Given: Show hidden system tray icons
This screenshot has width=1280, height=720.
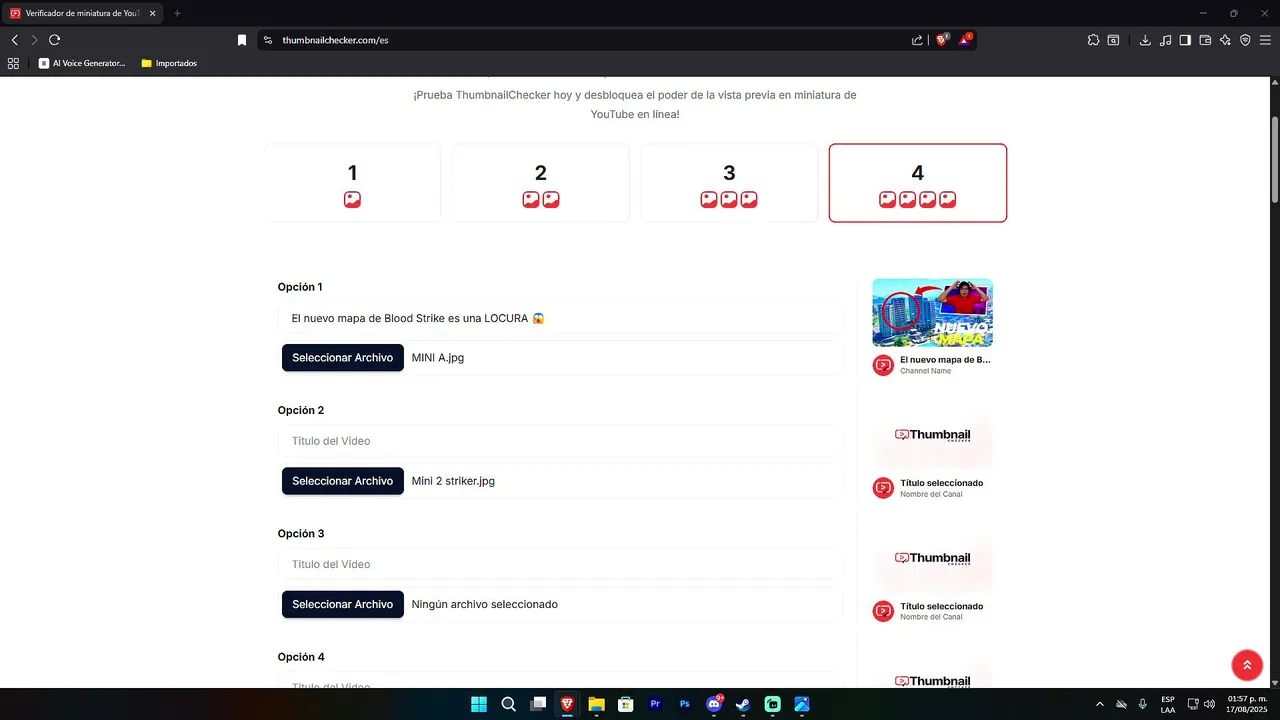Looking at the screenshot, I should coord(1100,704).
